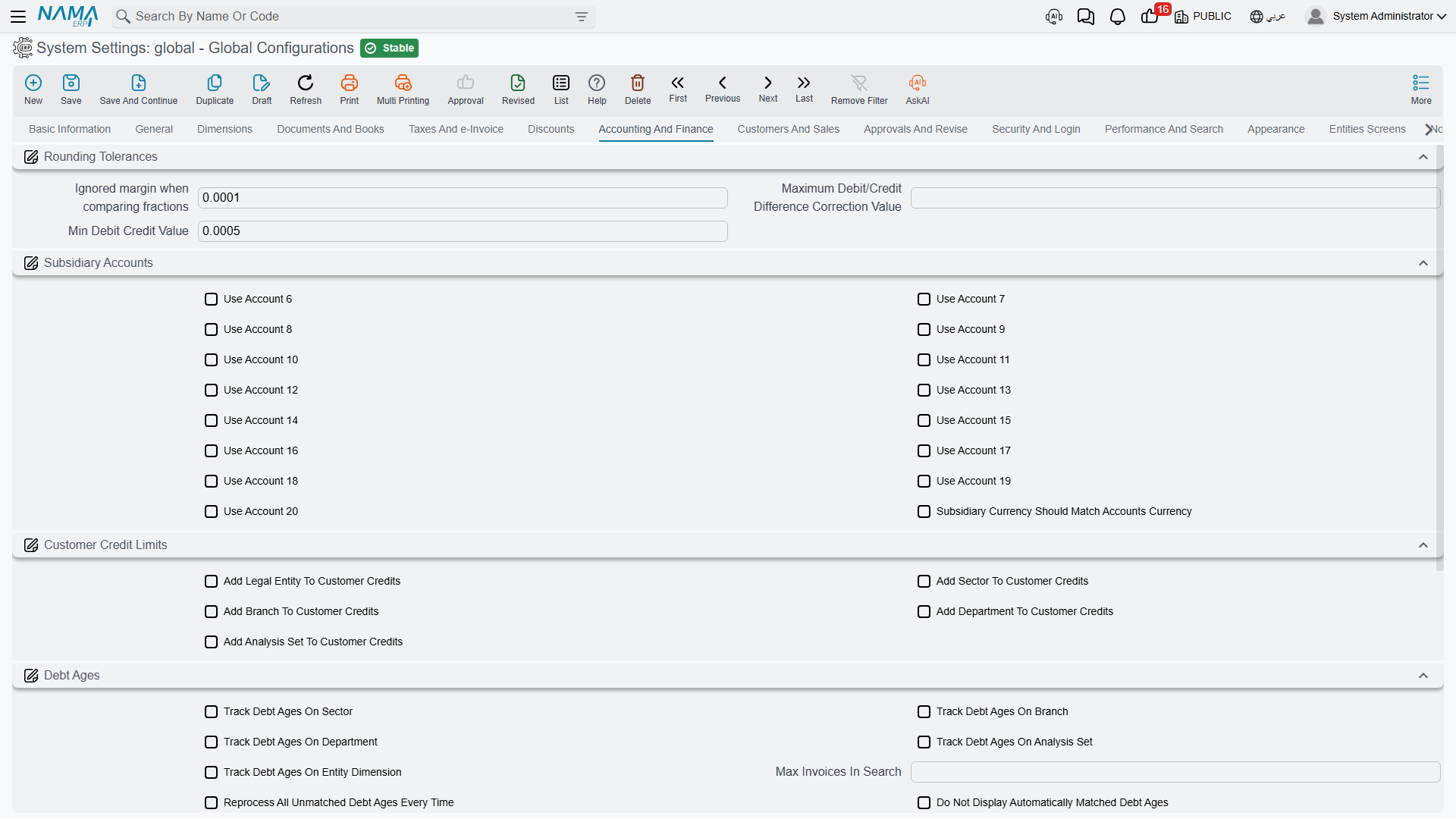Switch to Basic Information tab
The image size is (1456, 819).
[x=70, y=129]
